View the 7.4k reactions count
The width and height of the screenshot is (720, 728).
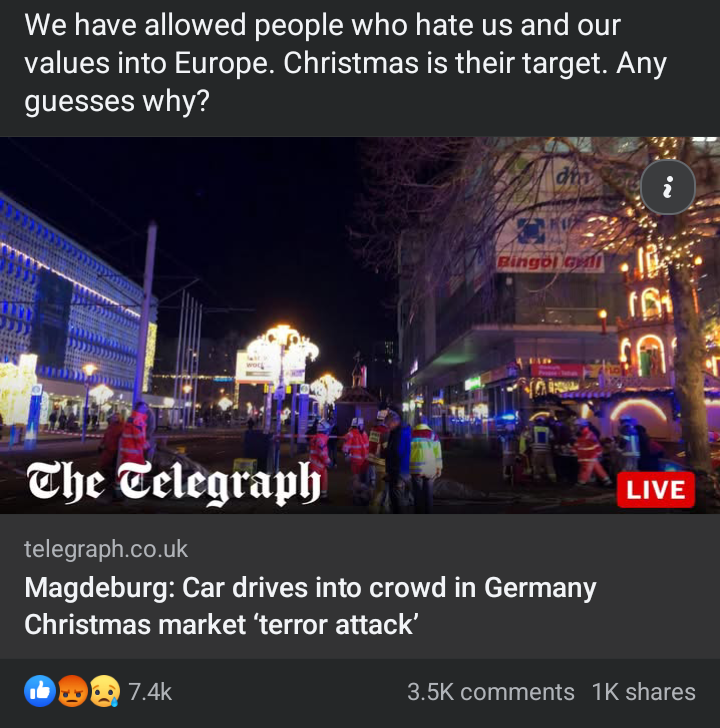(x=150, y=692)
